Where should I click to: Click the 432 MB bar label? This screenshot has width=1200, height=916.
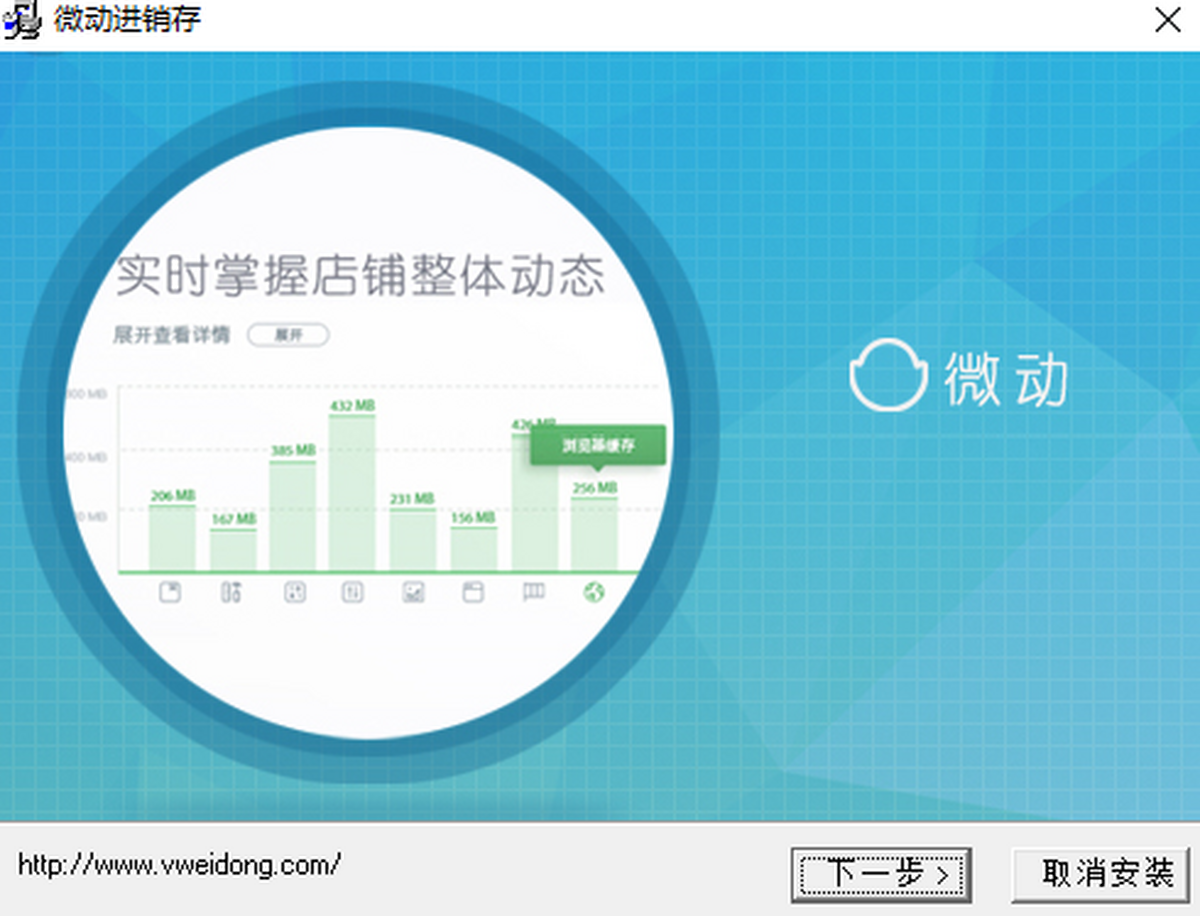click(x=352, y=405)
